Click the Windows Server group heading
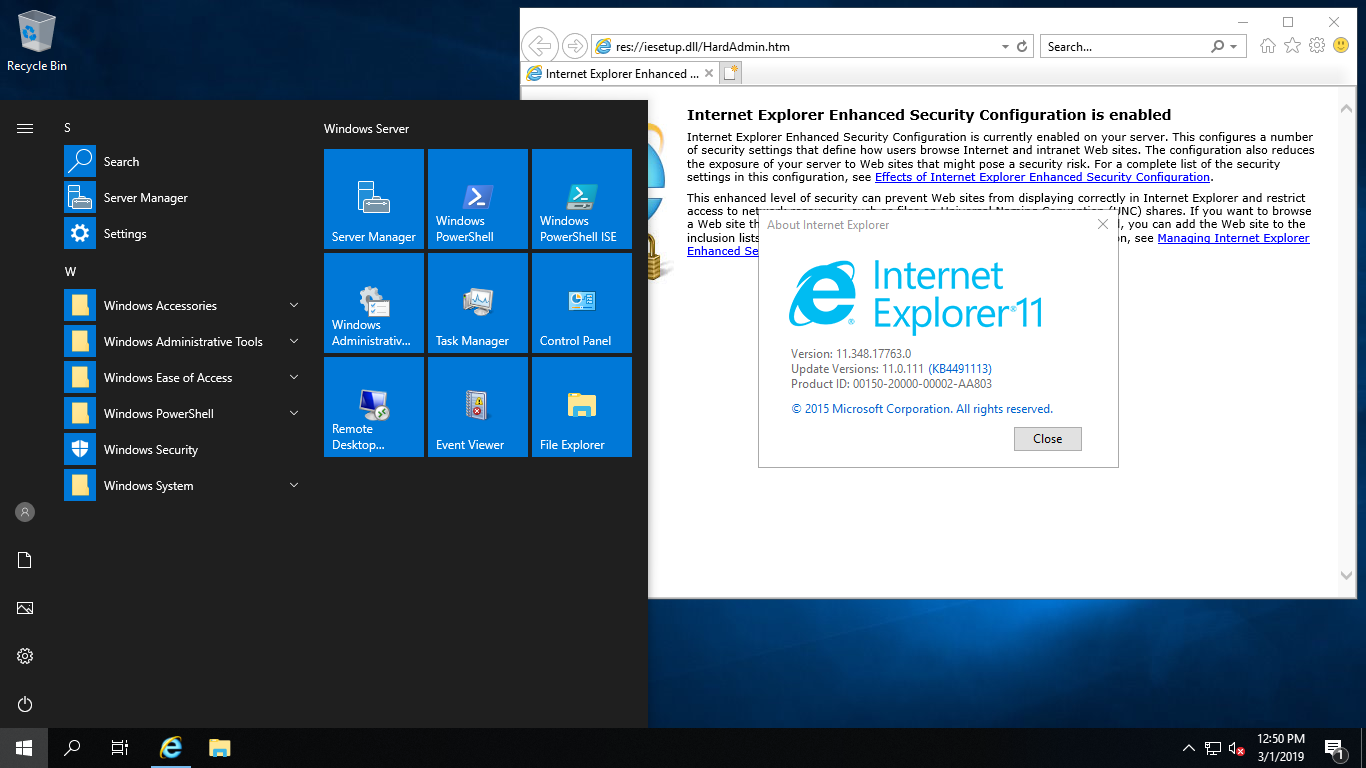 point(366,129)
